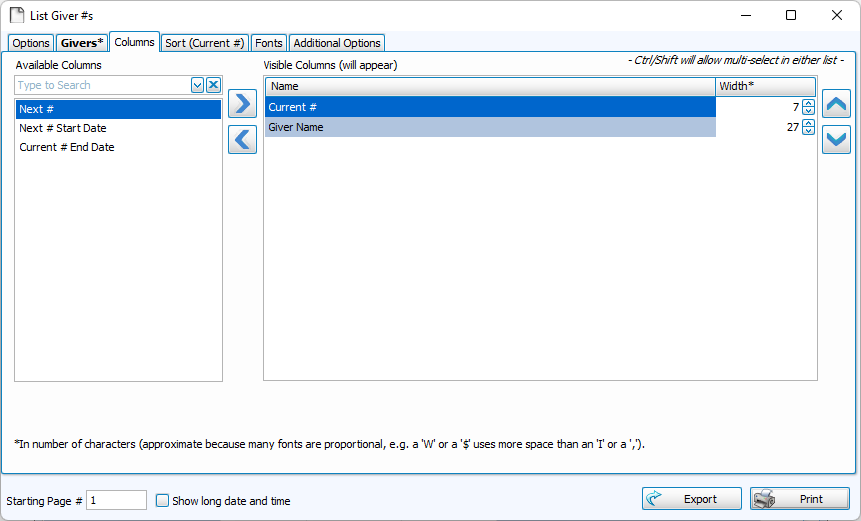Clear the search box with X icon

click(213, 86)
